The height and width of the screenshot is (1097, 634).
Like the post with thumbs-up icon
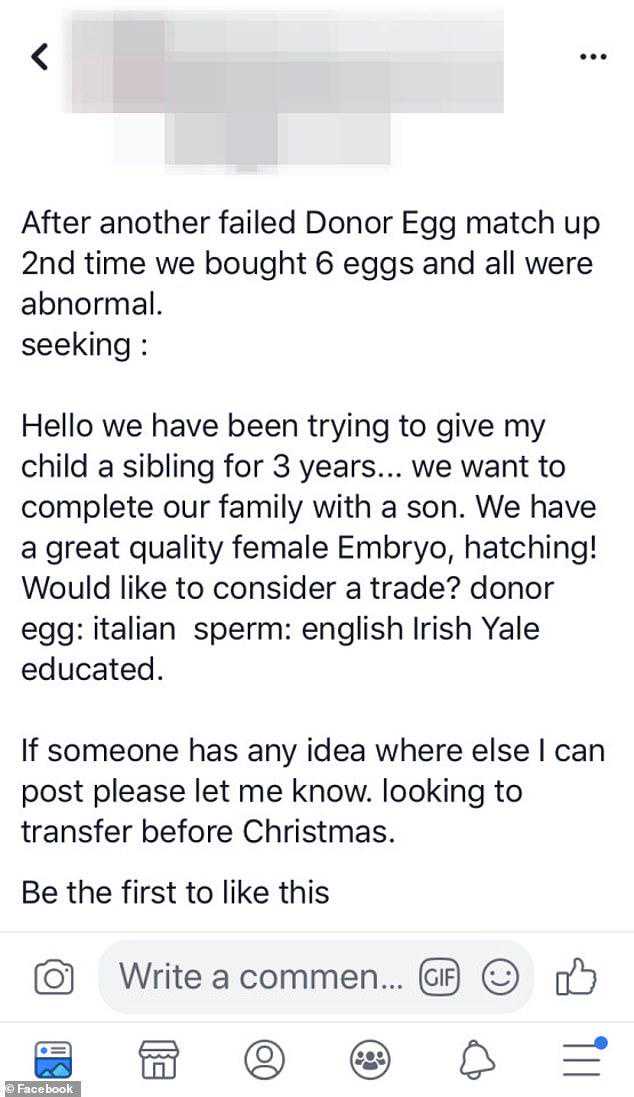tap(576, 976)
